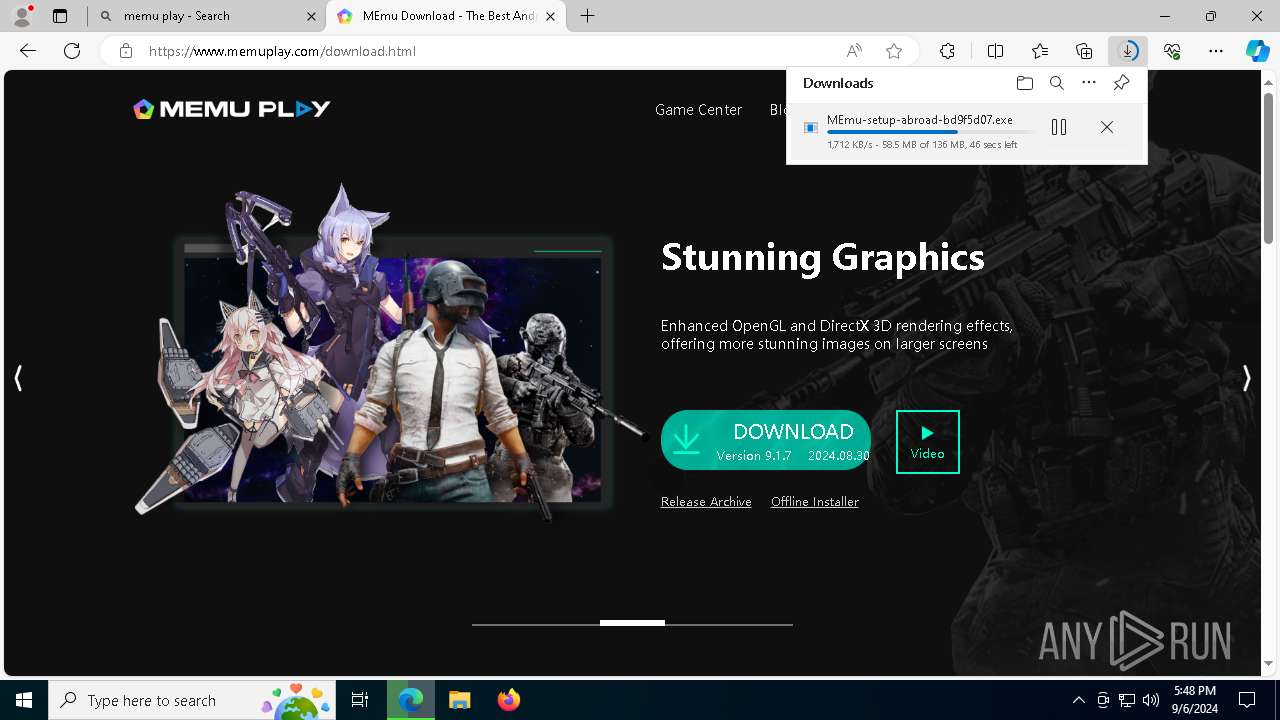Open more options in Downloads panel
This screenshot has width=1280, height=720.
[1089, 83]
